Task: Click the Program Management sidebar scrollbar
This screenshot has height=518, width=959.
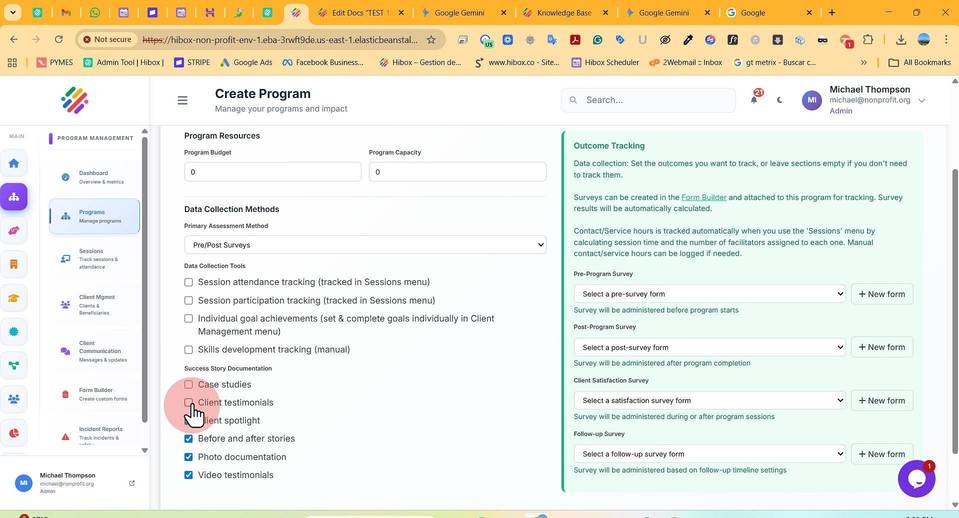Action: pyautogui.click(x=144, y=279)
